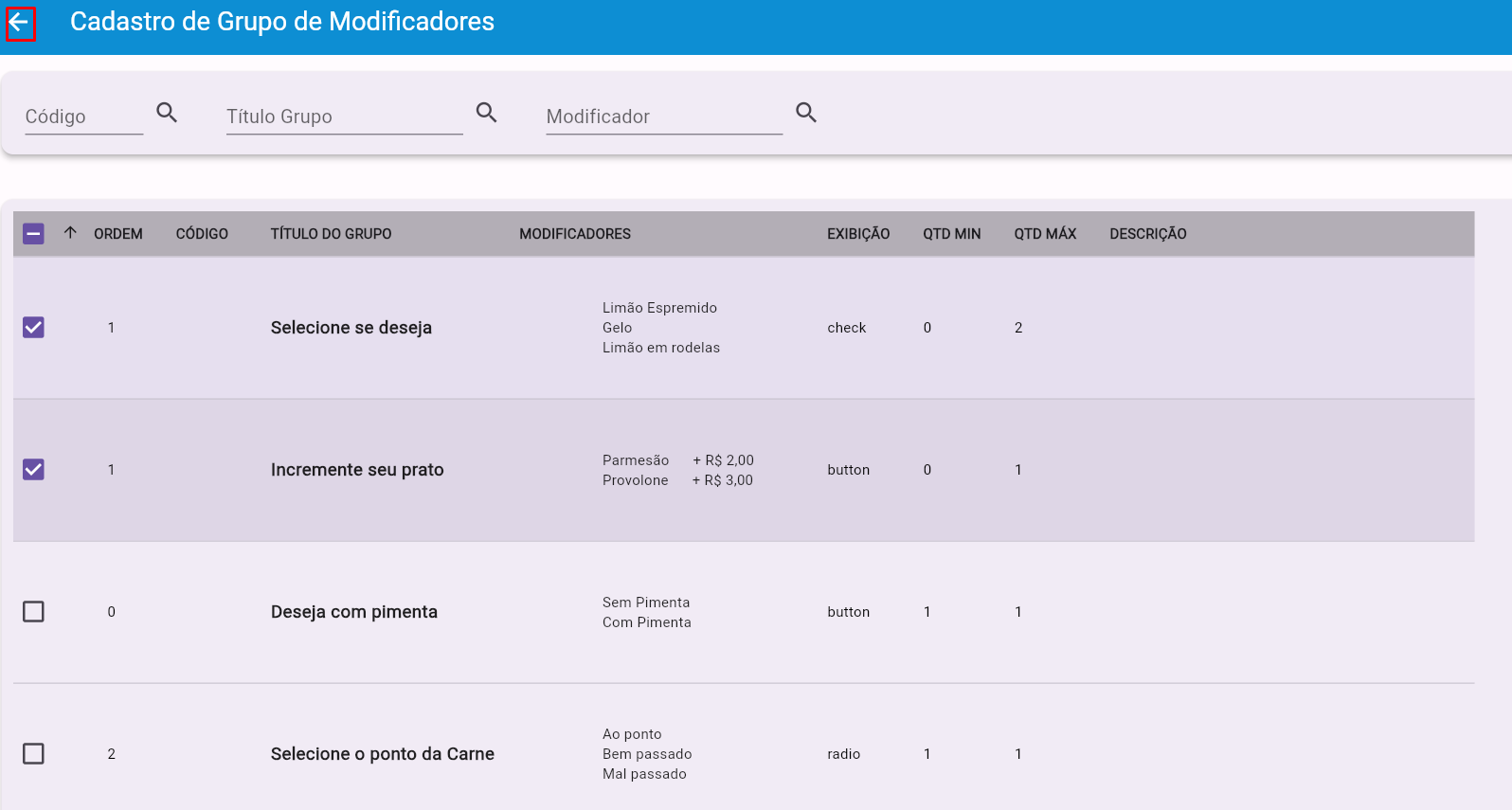Image resolution: width=1512 pixels, height=810 pixels.
Task: Click the TÍTULO DO GRUPO column header
Action: click(x=331, y=234)
